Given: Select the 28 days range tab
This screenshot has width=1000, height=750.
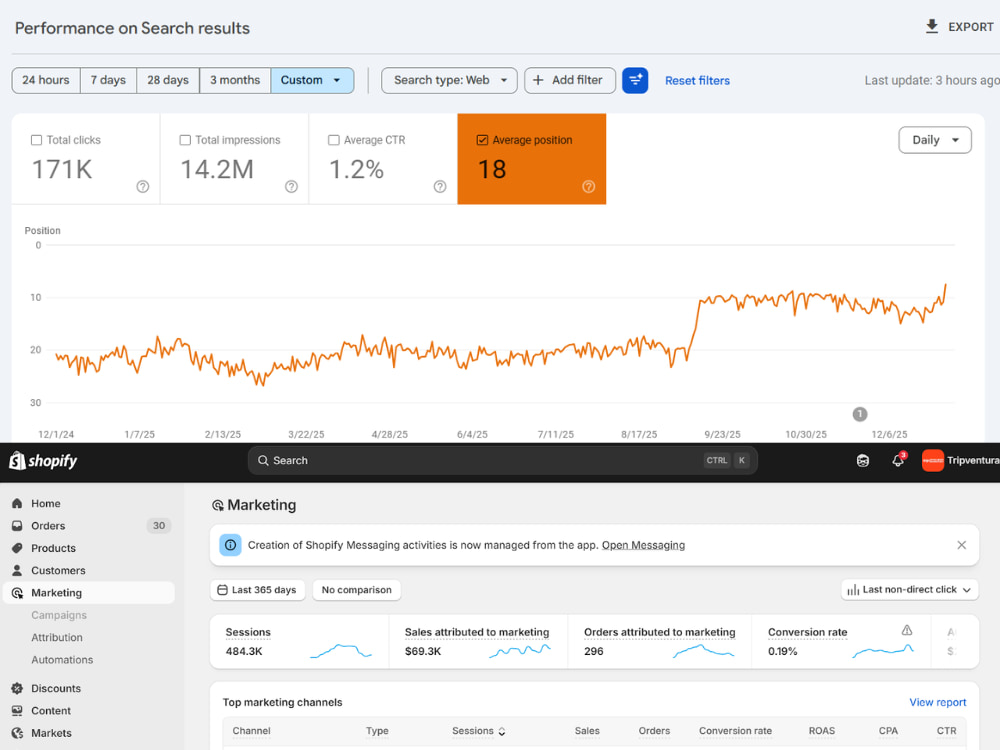Looking at the screenshot, I should click(168, 80).
